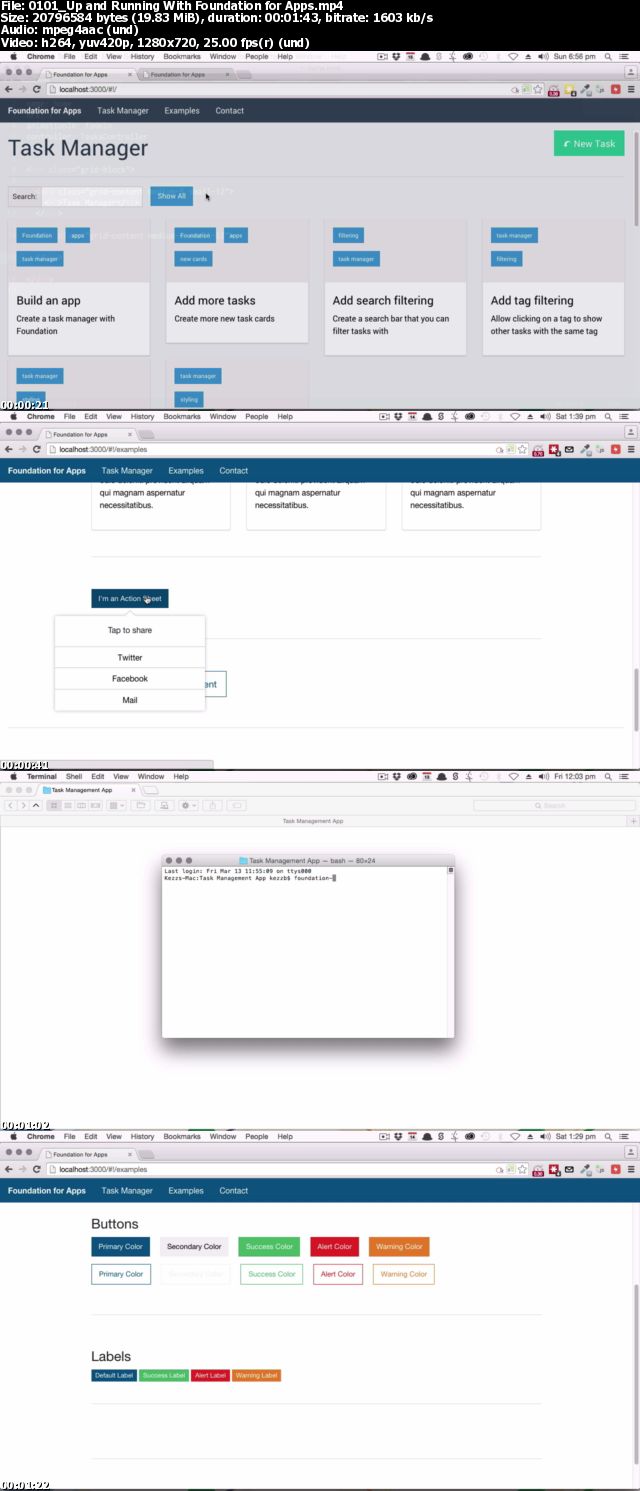Select the new cards tag
The height and width of the screenshot is (1491, 640).
(x=194, y=259)
